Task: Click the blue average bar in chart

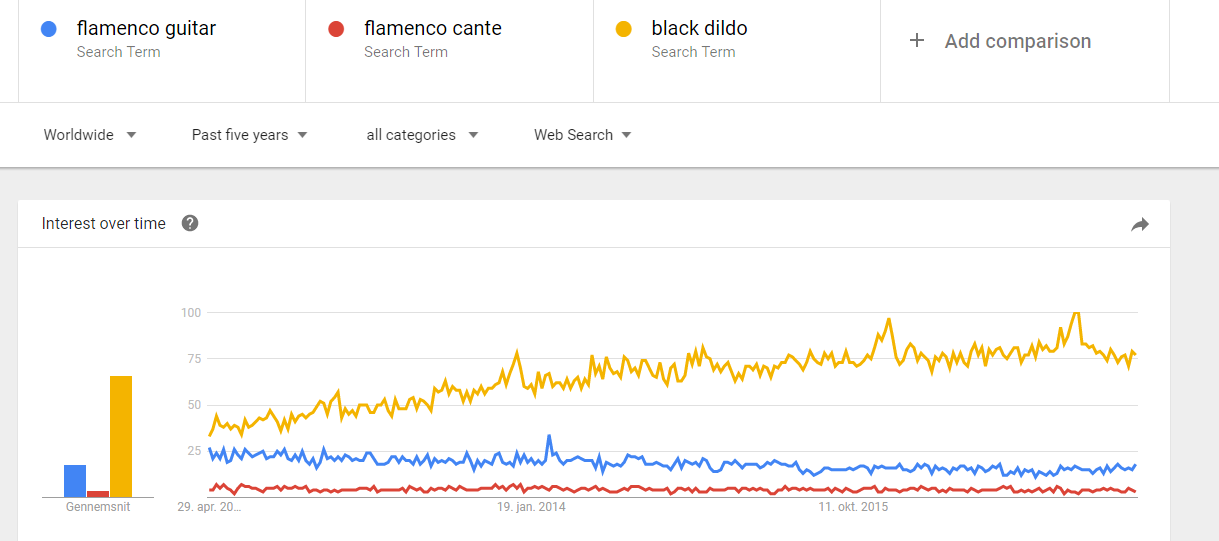Action: tap(75, 481)
